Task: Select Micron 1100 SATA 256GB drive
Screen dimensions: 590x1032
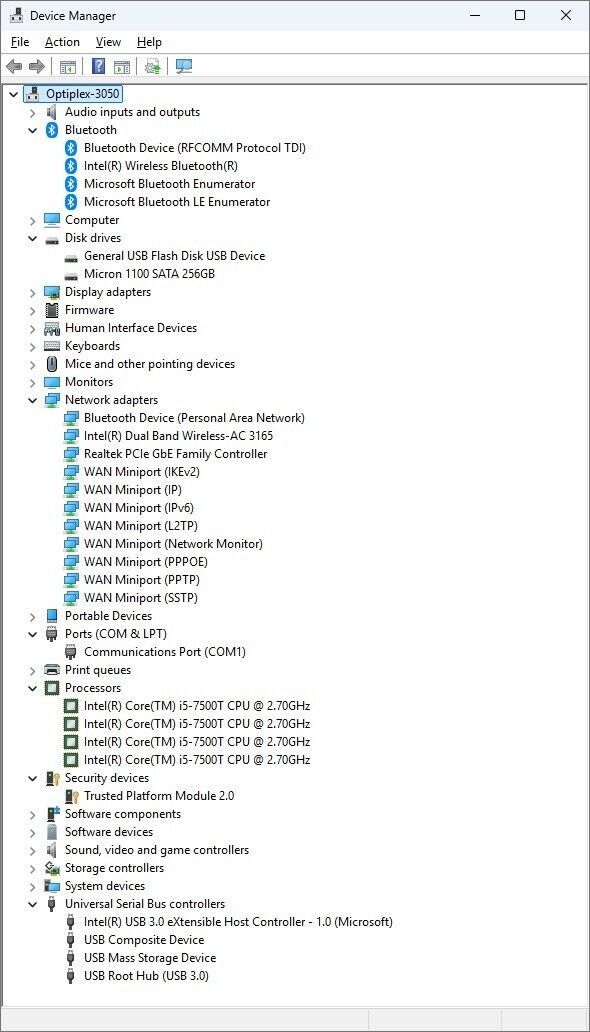Action: tap(149, 274)
